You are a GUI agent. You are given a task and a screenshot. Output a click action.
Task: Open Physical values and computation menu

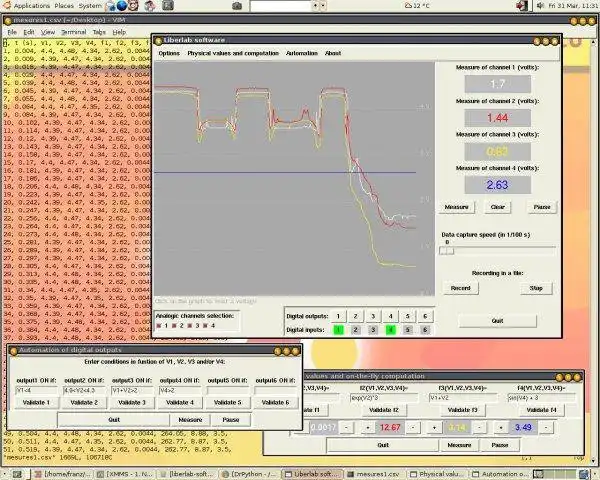[233, 53]
